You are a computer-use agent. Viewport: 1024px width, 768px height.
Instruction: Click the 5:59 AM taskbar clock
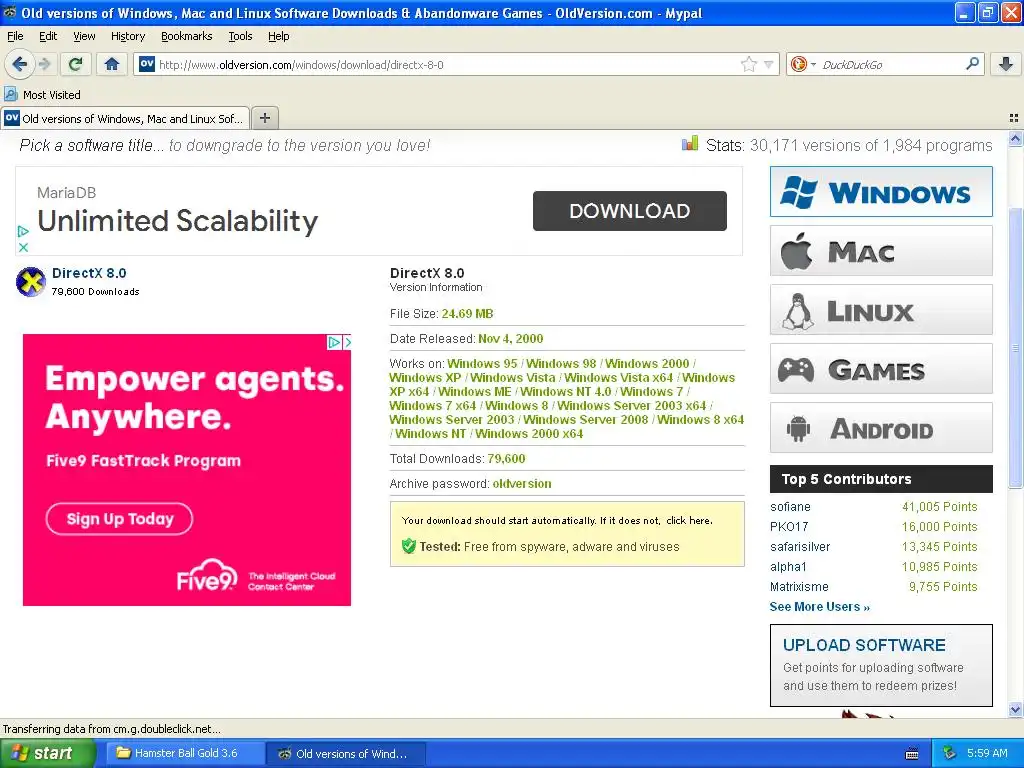coord(987,753)
